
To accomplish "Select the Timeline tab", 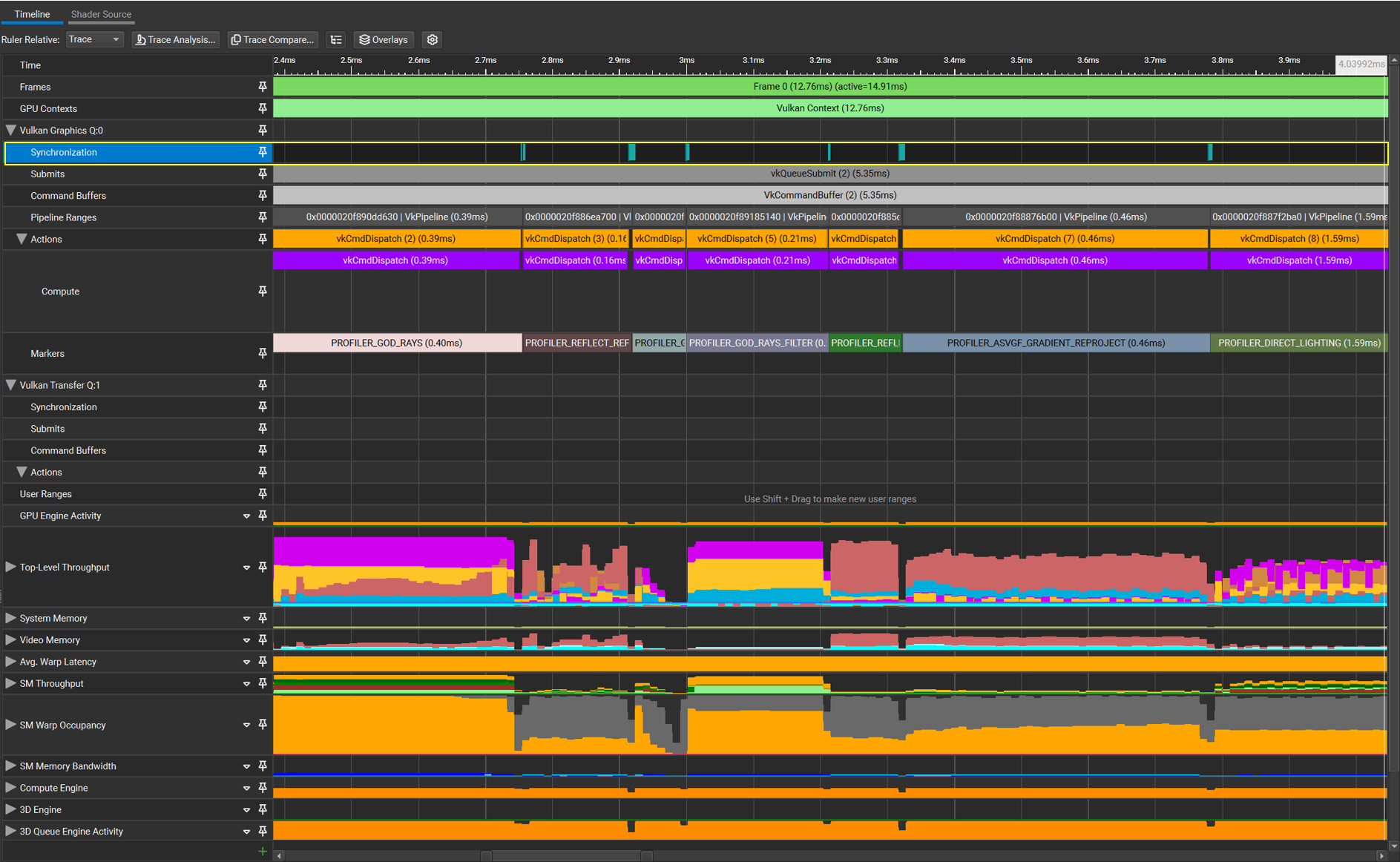I will 32,14.
